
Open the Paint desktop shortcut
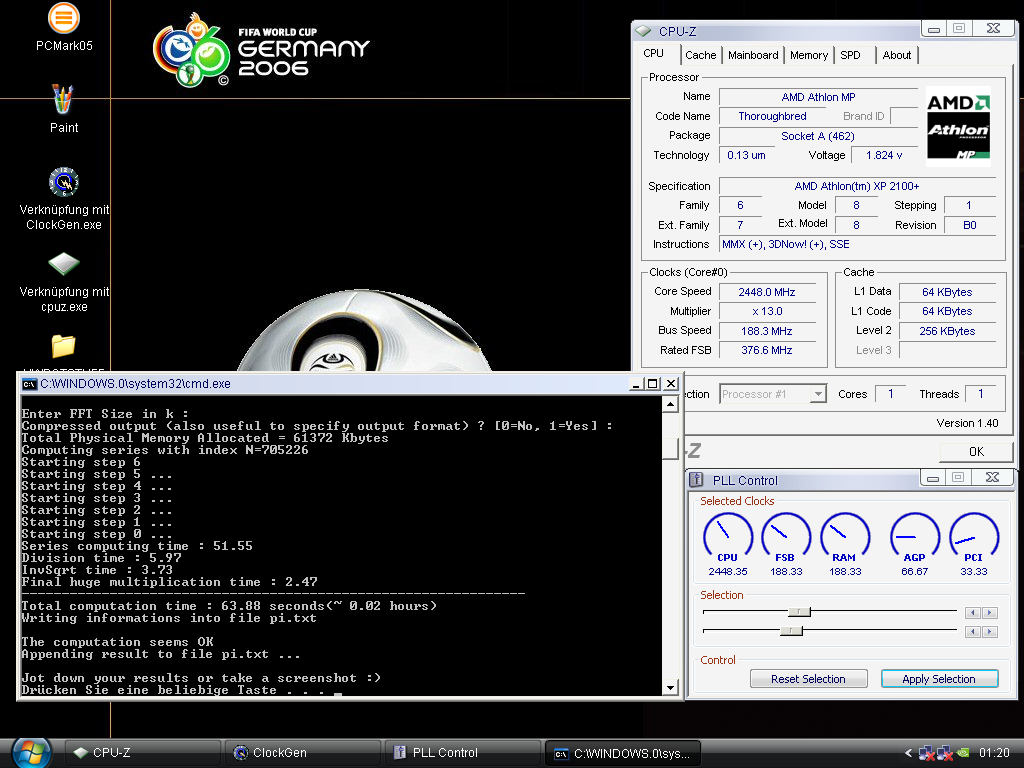pyautogui.click(x=63, y=108)
